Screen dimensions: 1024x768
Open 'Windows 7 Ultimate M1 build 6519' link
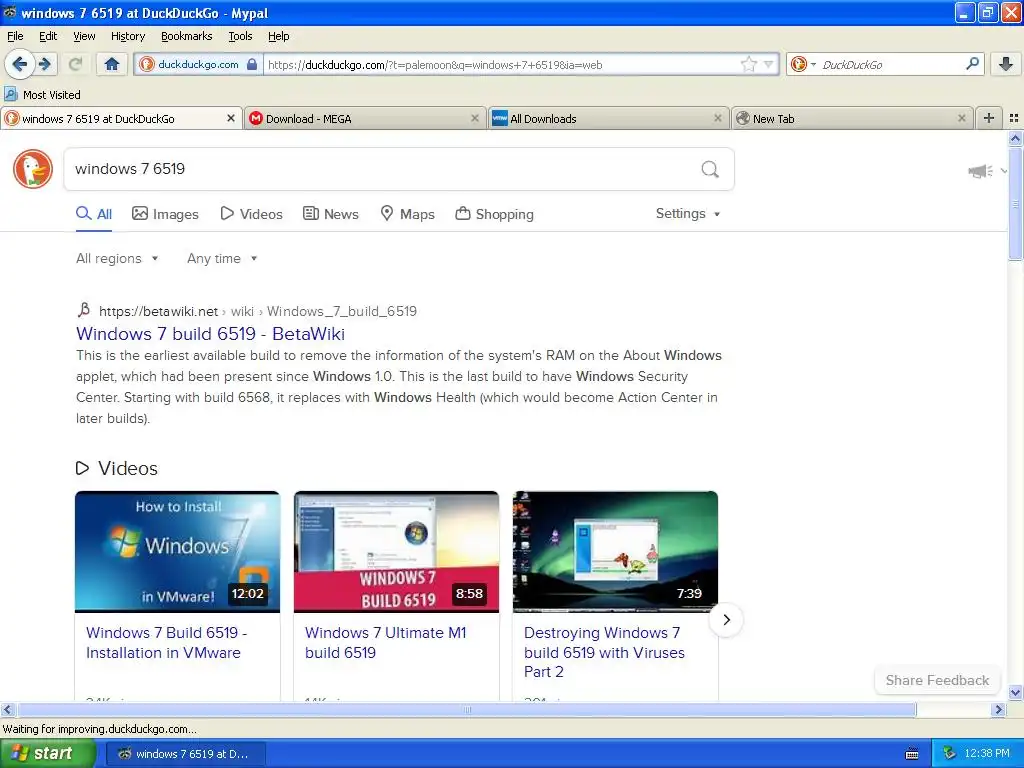click(x=385, y=643)
